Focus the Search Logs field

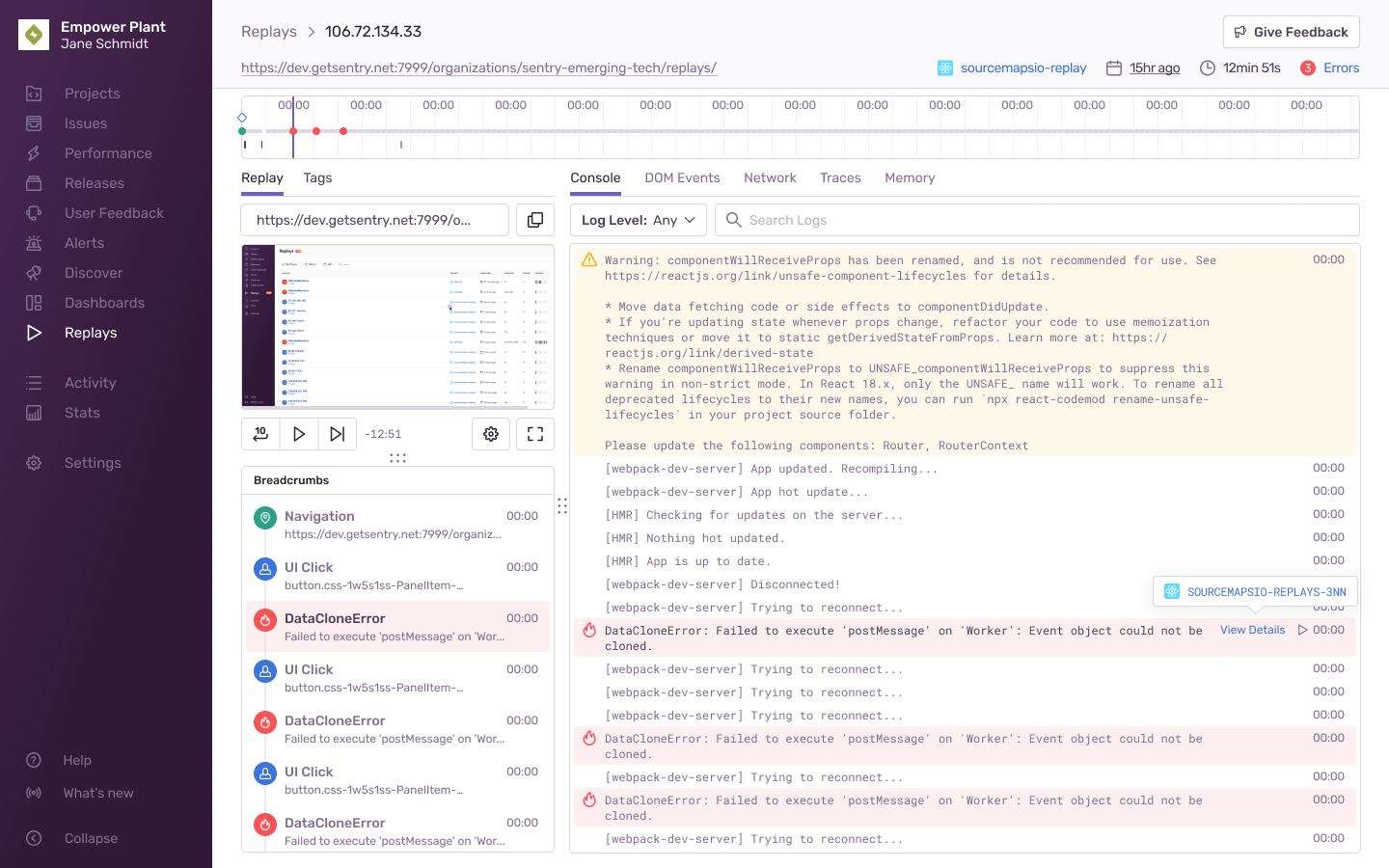point(1037,220)
